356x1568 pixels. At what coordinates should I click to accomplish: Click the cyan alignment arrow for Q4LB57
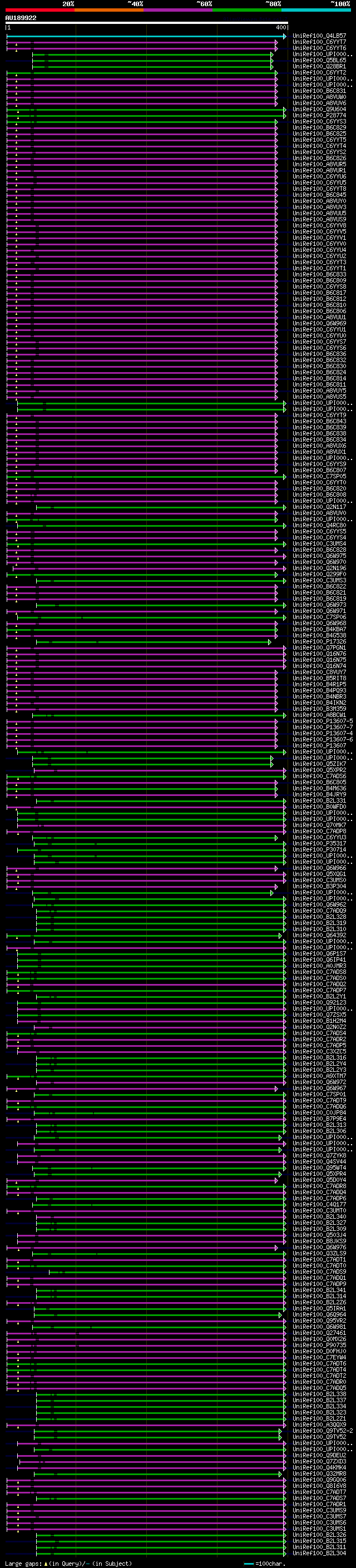(146, 37)
